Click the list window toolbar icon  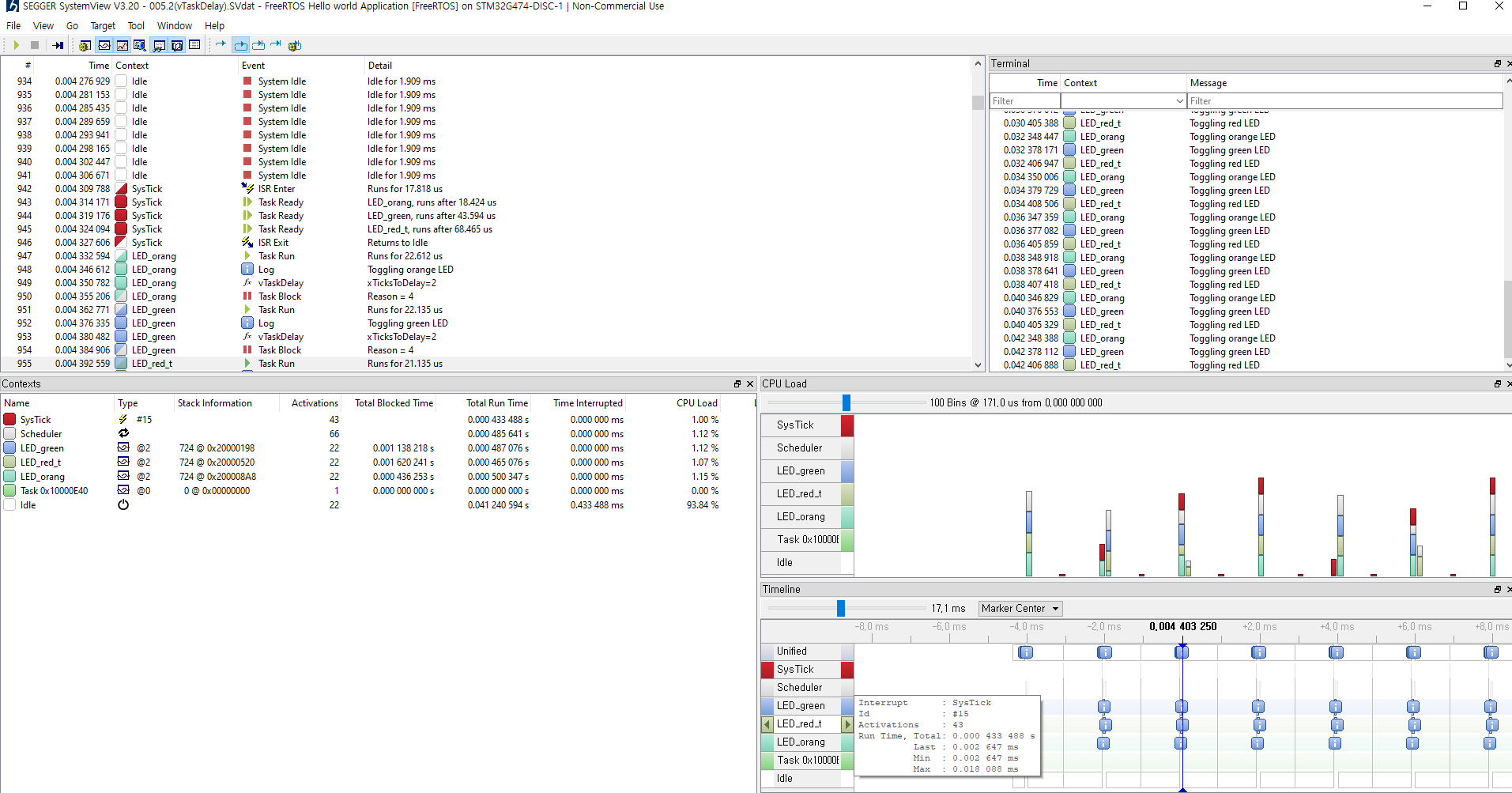[194, 45]
